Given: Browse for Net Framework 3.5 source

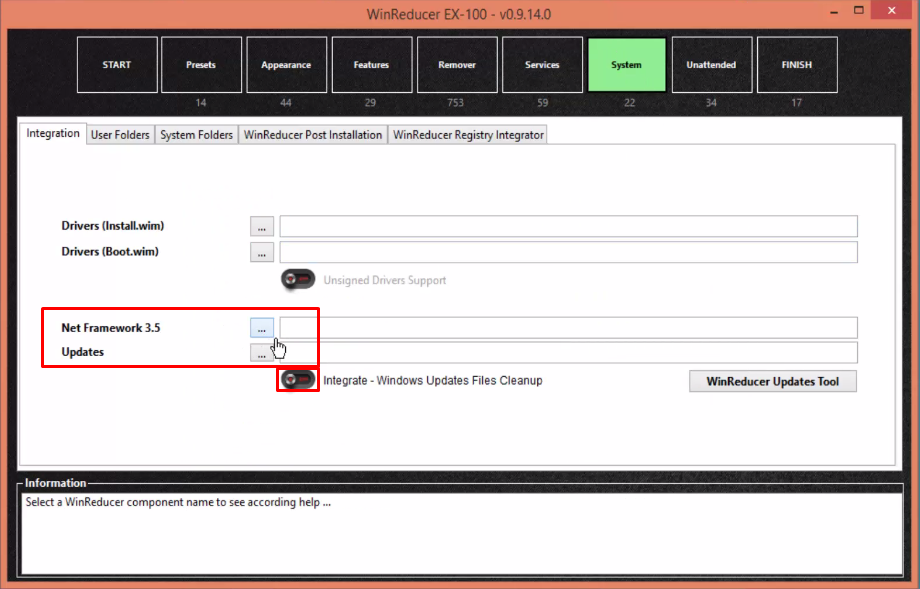Looking at the screenshot, I should tap(262, 328).
